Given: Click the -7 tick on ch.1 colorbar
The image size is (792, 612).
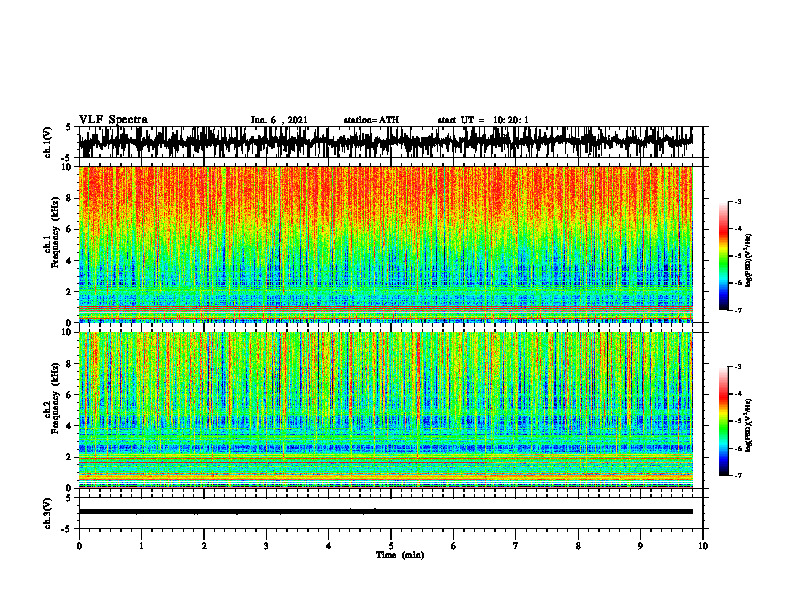Looking at the screenshot, I should [738, 310].
